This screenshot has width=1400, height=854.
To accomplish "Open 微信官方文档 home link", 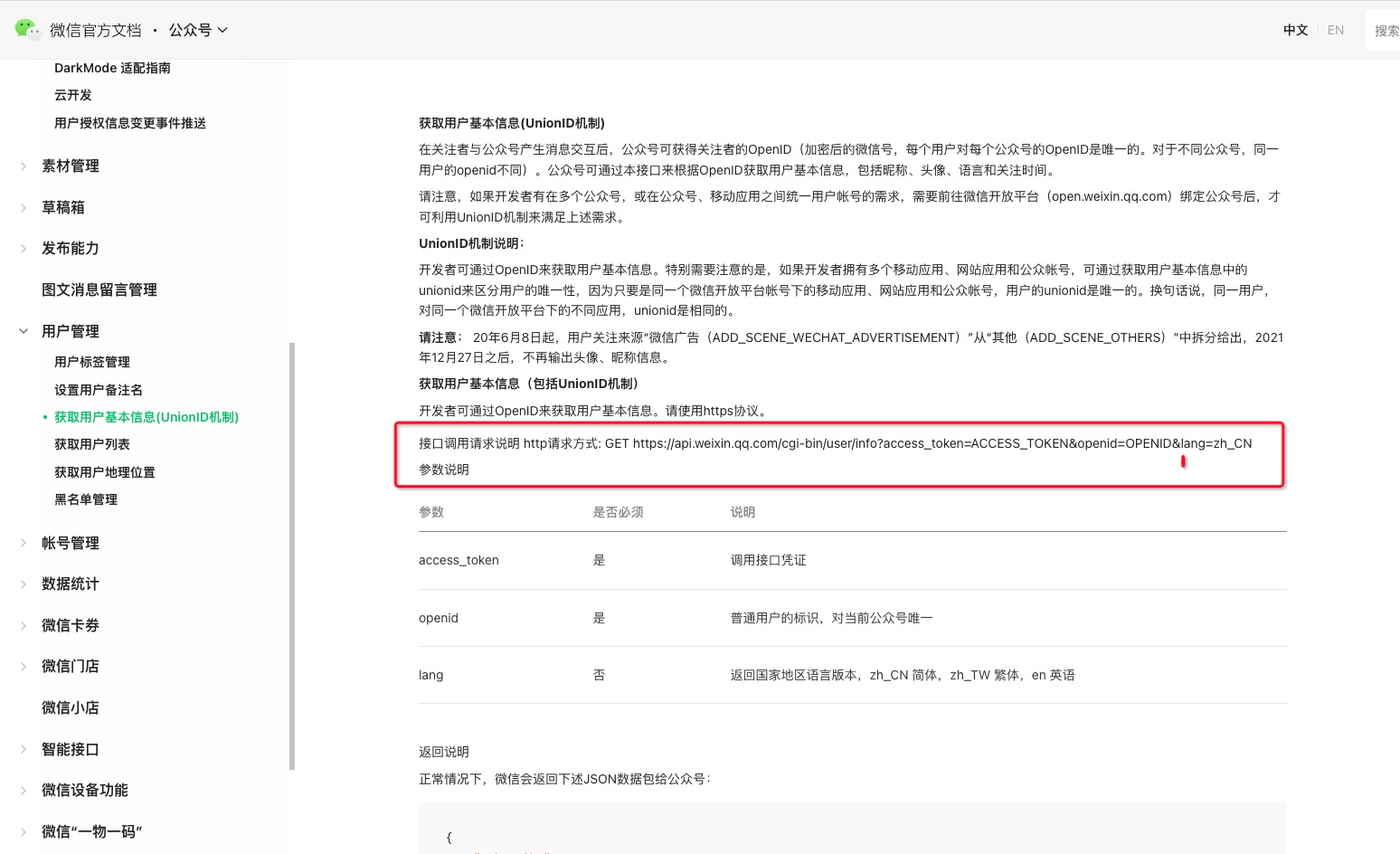I will click(96, 30).
